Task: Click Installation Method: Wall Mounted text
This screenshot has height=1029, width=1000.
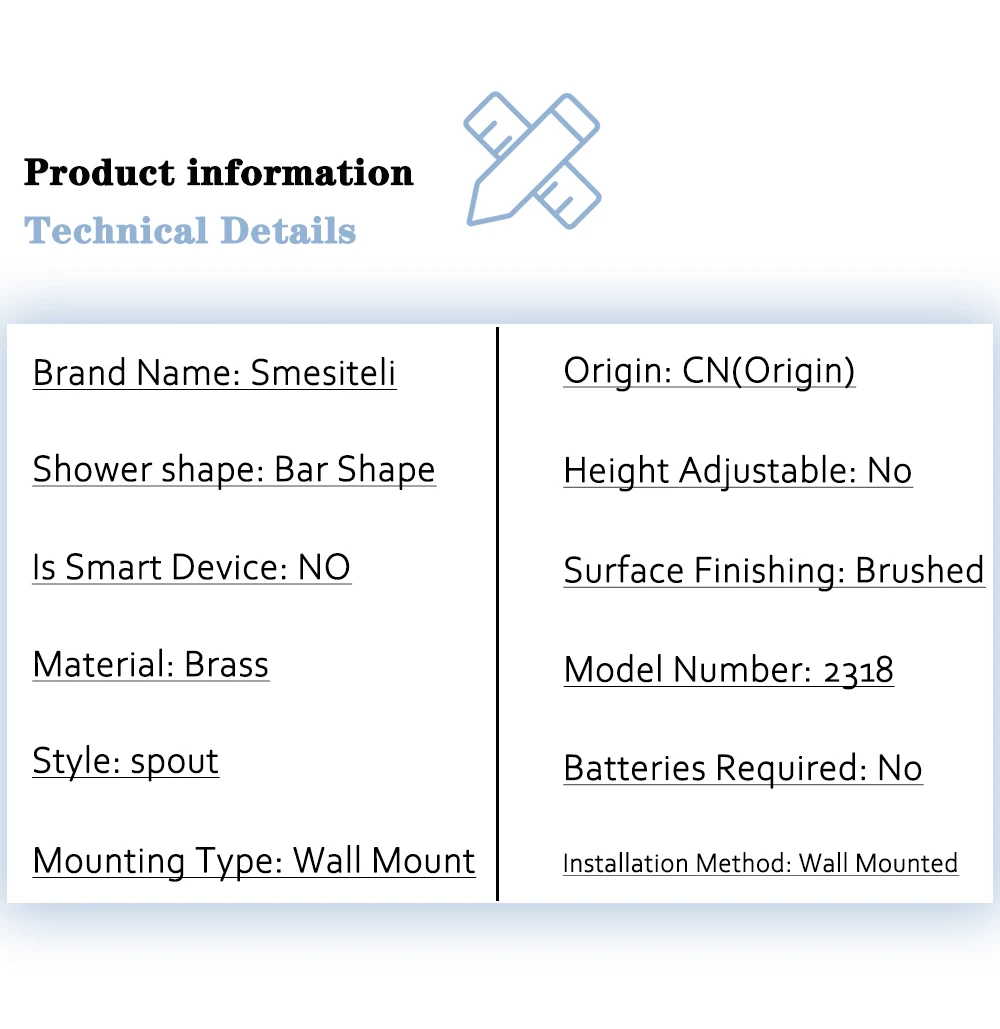Action: pyautogui.click(x=760, y=864)
